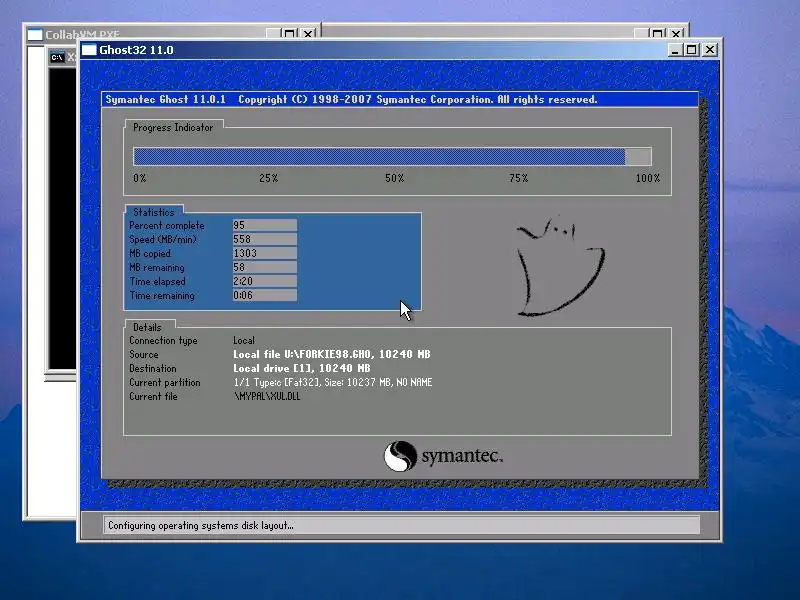The image size is (800, 600).
Task: Close the CollabVM PXE window
Action: 308,34
